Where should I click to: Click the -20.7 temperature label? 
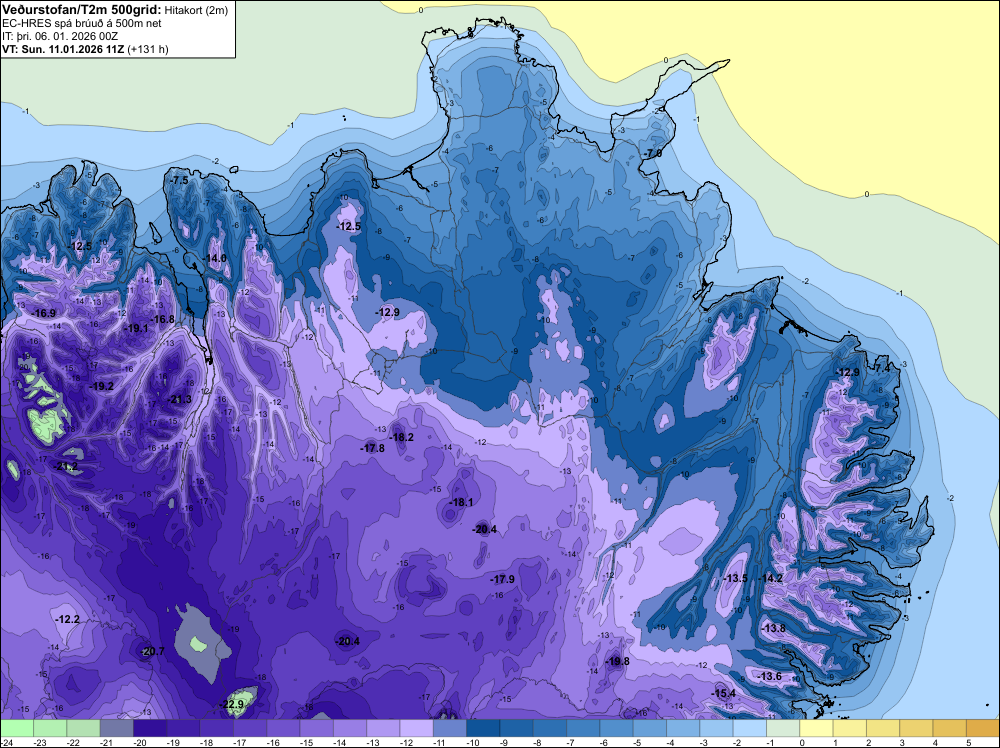tap(152, 651)
